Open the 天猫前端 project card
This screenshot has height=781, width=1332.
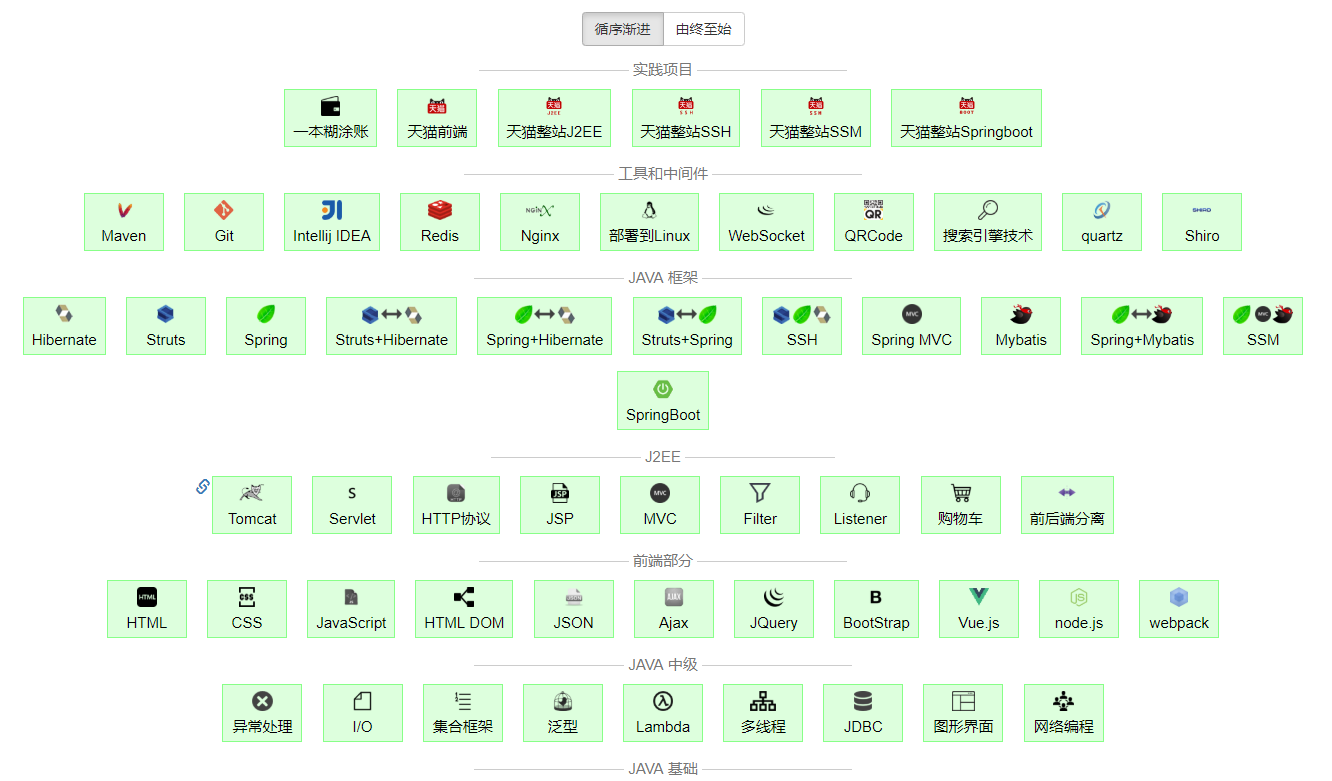[x=437, y=118]
